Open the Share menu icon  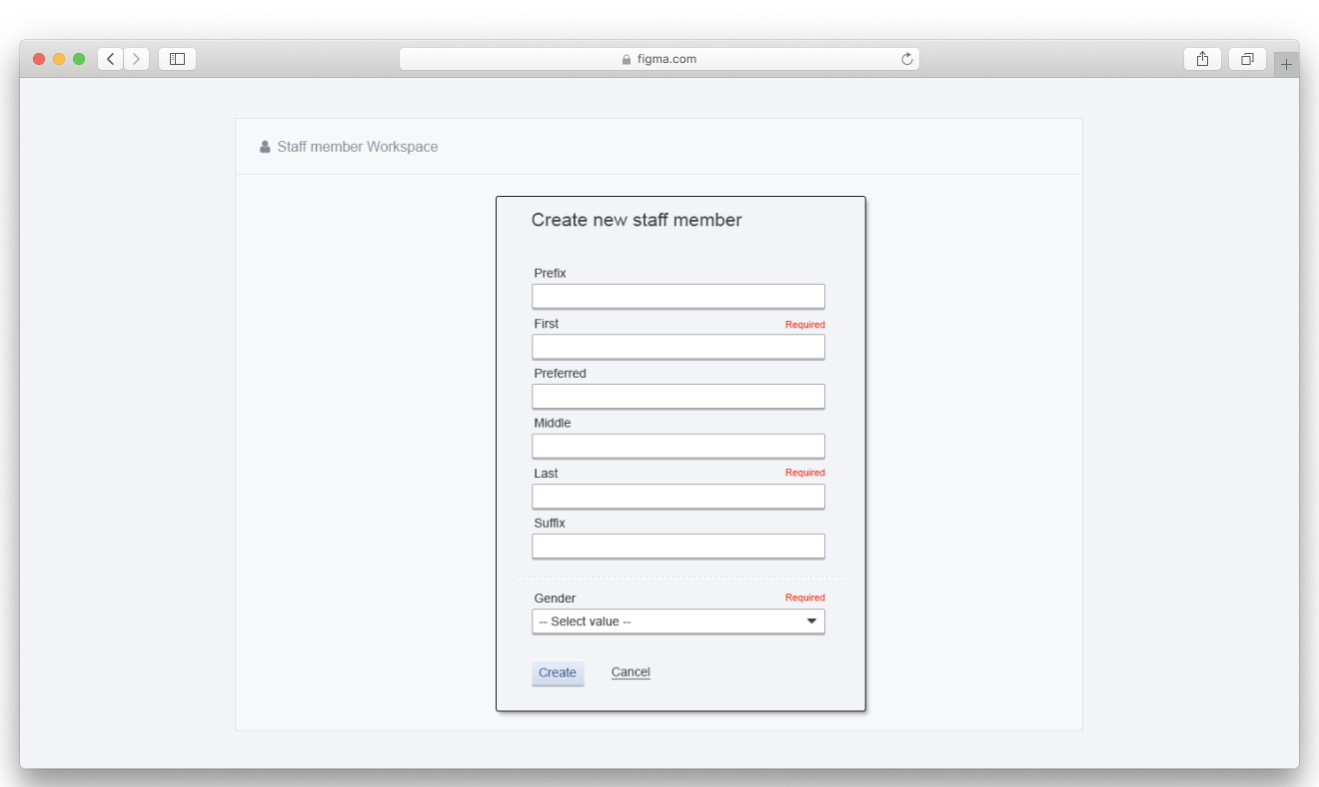pyautogui.click(x=1202, y=59)
